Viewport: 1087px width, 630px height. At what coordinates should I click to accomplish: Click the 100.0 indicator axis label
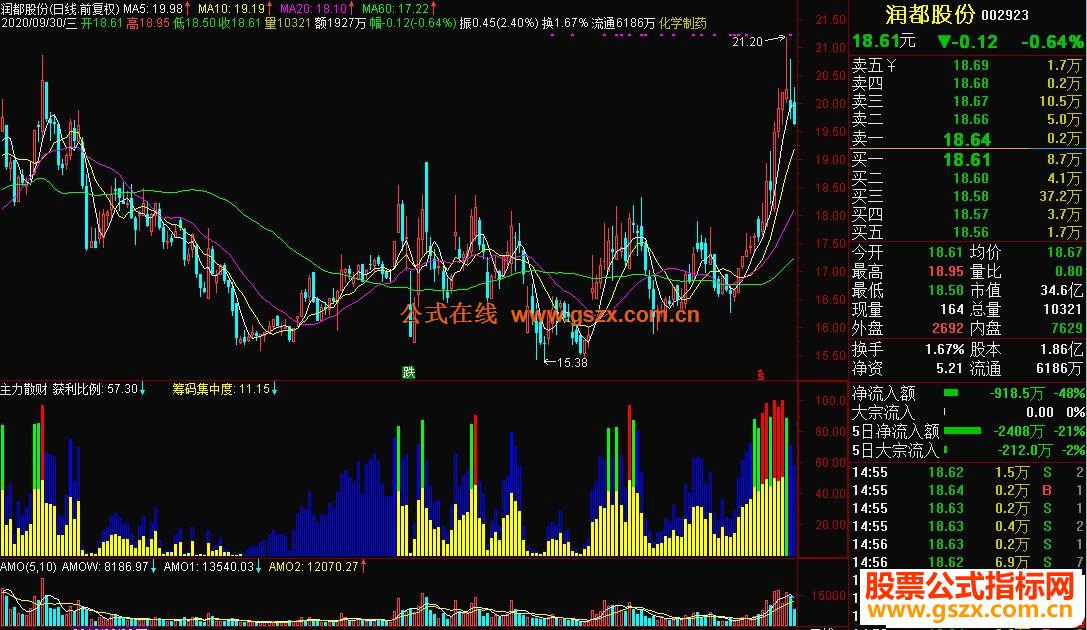tap(830, 401)
